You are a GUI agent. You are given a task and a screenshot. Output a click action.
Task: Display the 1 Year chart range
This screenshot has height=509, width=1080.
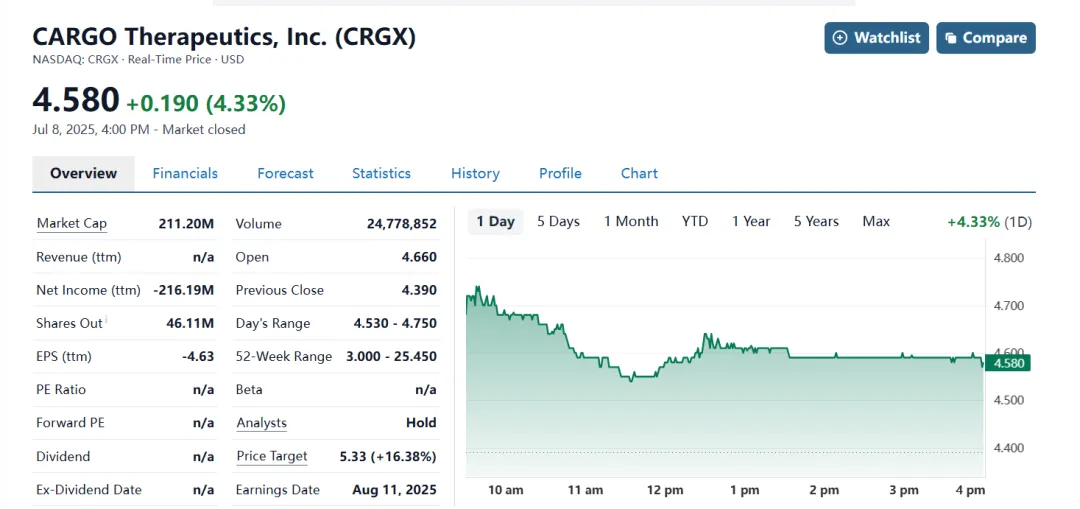point(751,221)
